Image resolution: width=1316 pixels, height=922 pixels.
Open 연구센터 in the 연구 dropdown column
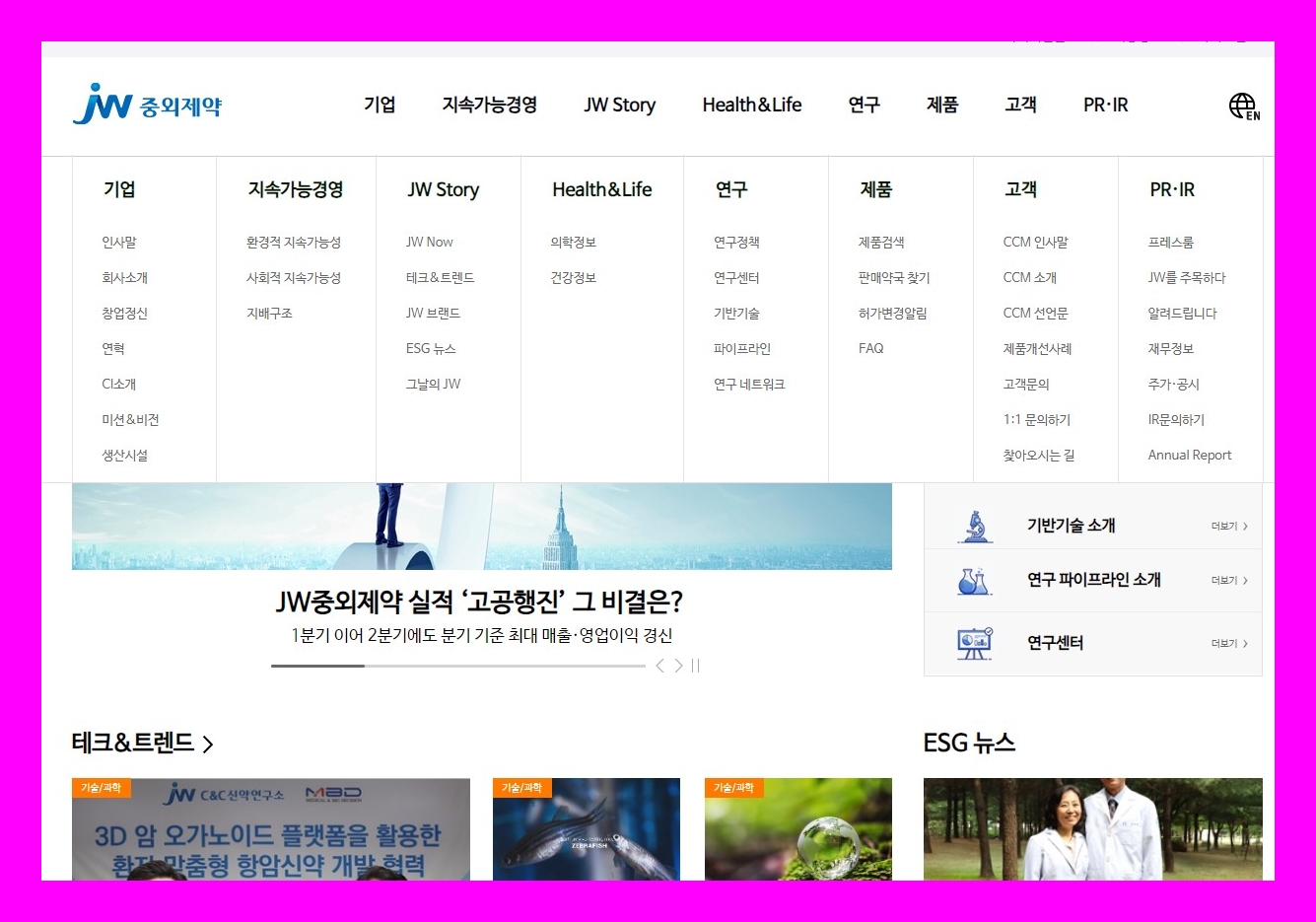(x=736, y=278)
